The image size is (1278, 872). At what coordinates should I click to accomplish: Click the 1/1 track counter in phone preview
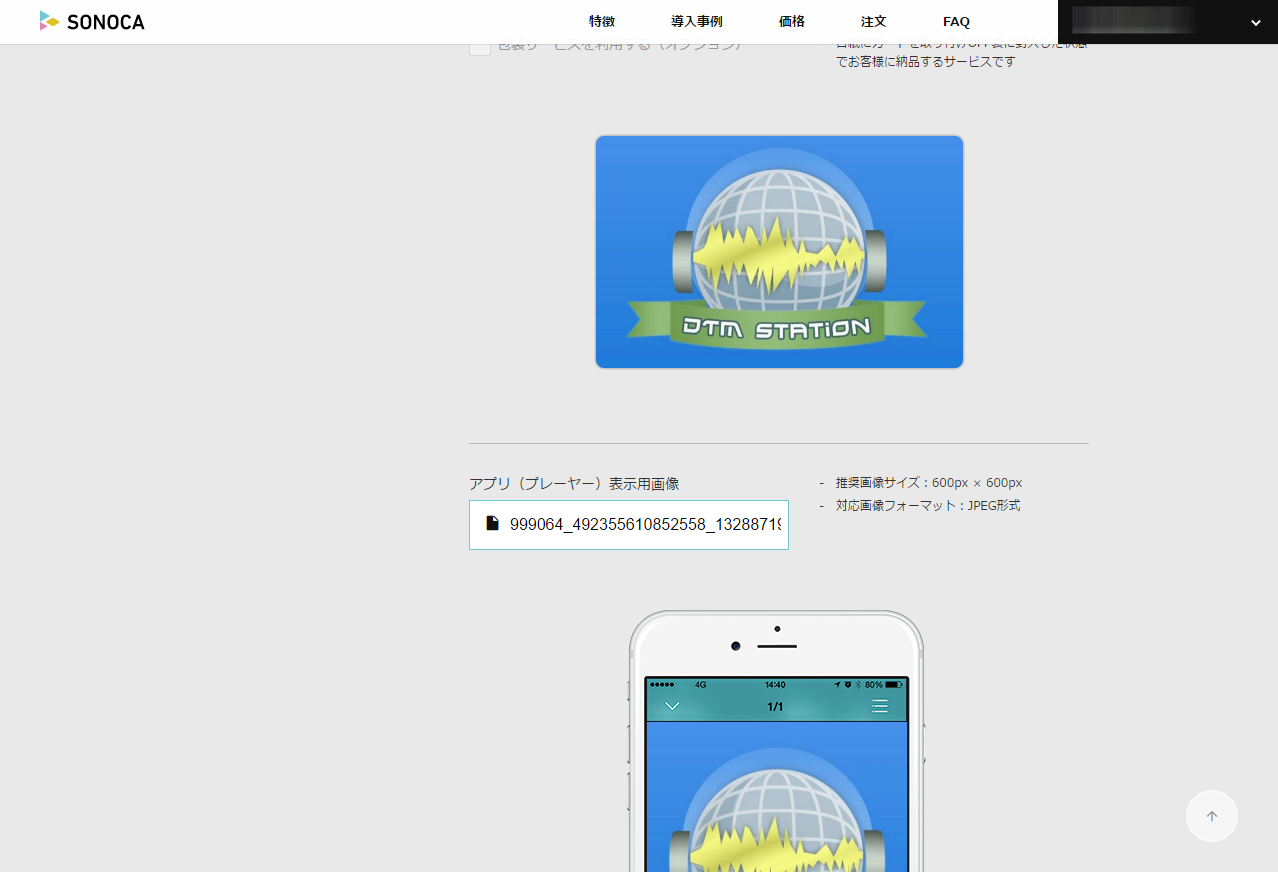[775, 707]
